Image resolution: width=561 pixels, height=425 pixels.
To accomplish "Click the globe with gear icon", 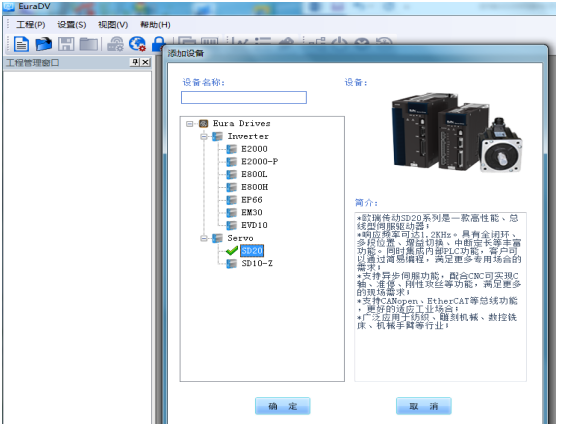I will (x=137, y=44).
